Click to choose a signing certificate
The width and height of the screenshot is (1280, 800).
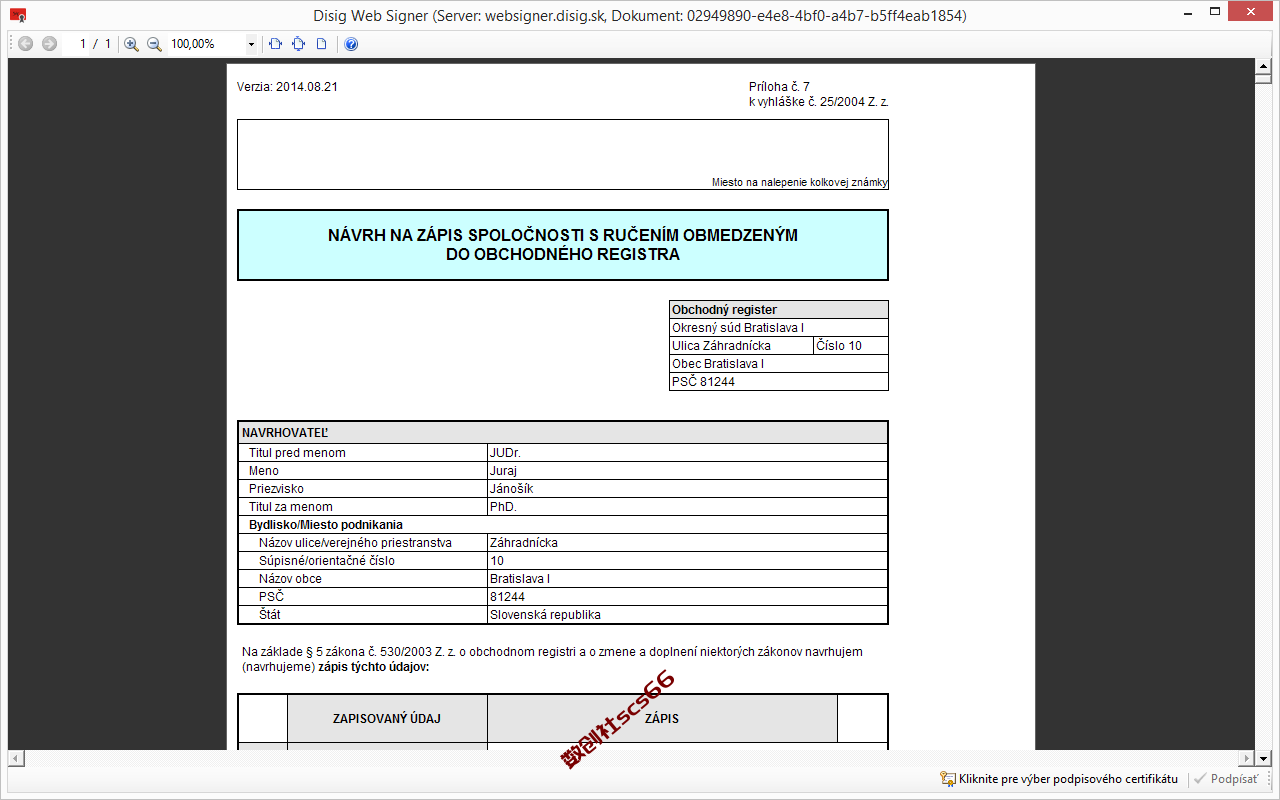[x=1068, y=779]
